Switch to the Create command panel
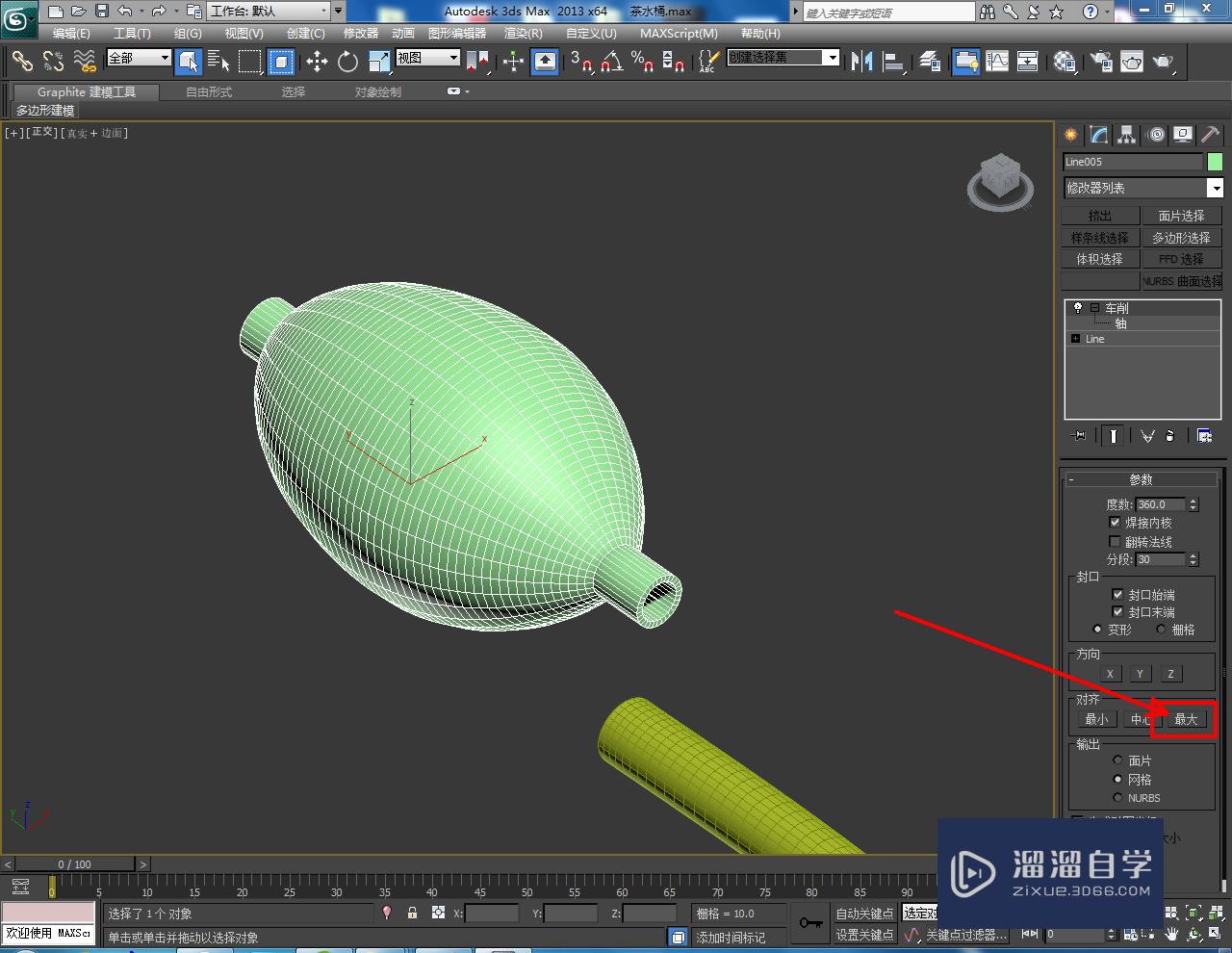 tap(1070, 135)
